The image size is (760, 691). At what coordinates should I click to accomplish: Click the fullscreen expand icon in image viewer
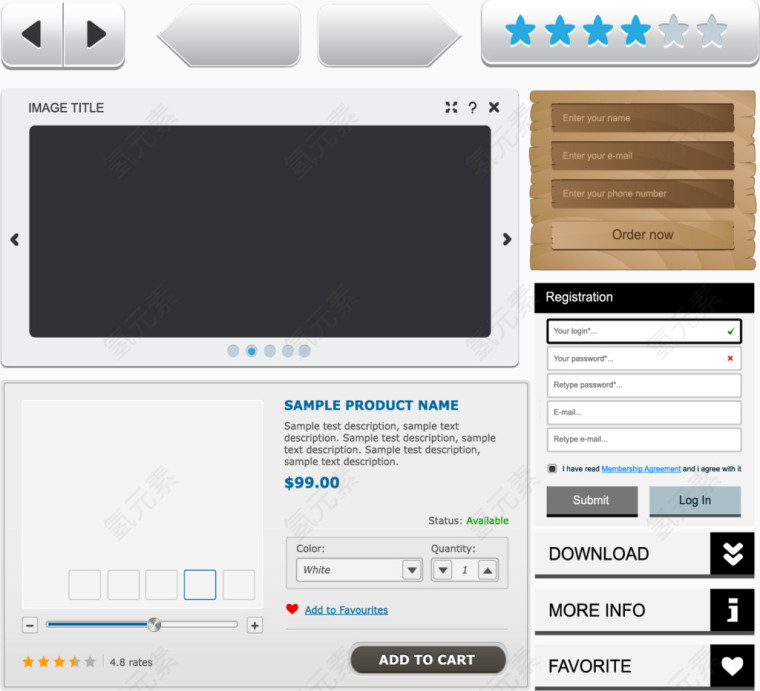[x=451, y=107]
